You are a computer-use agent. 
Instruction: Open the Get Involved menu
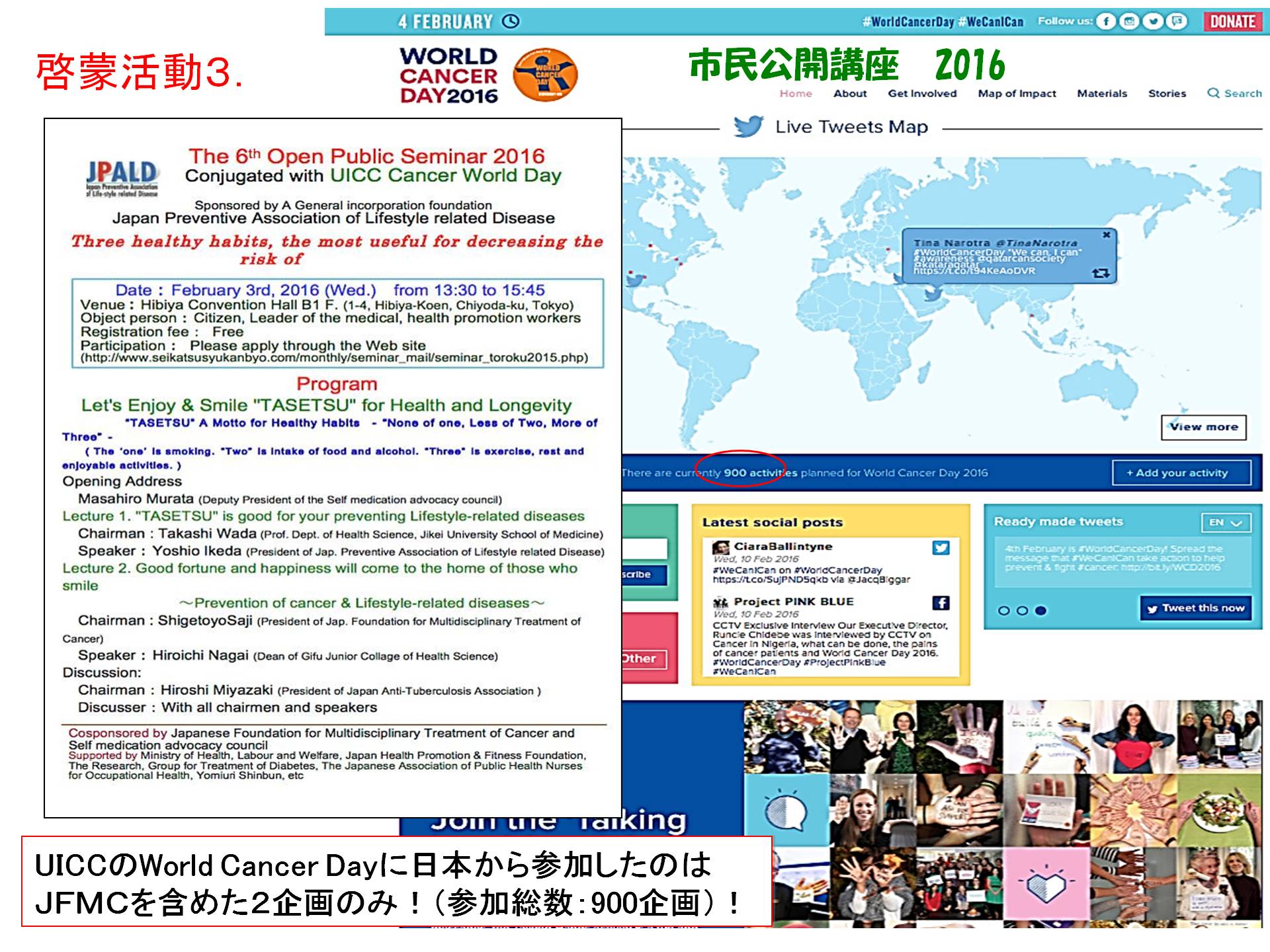pos(922,93)
